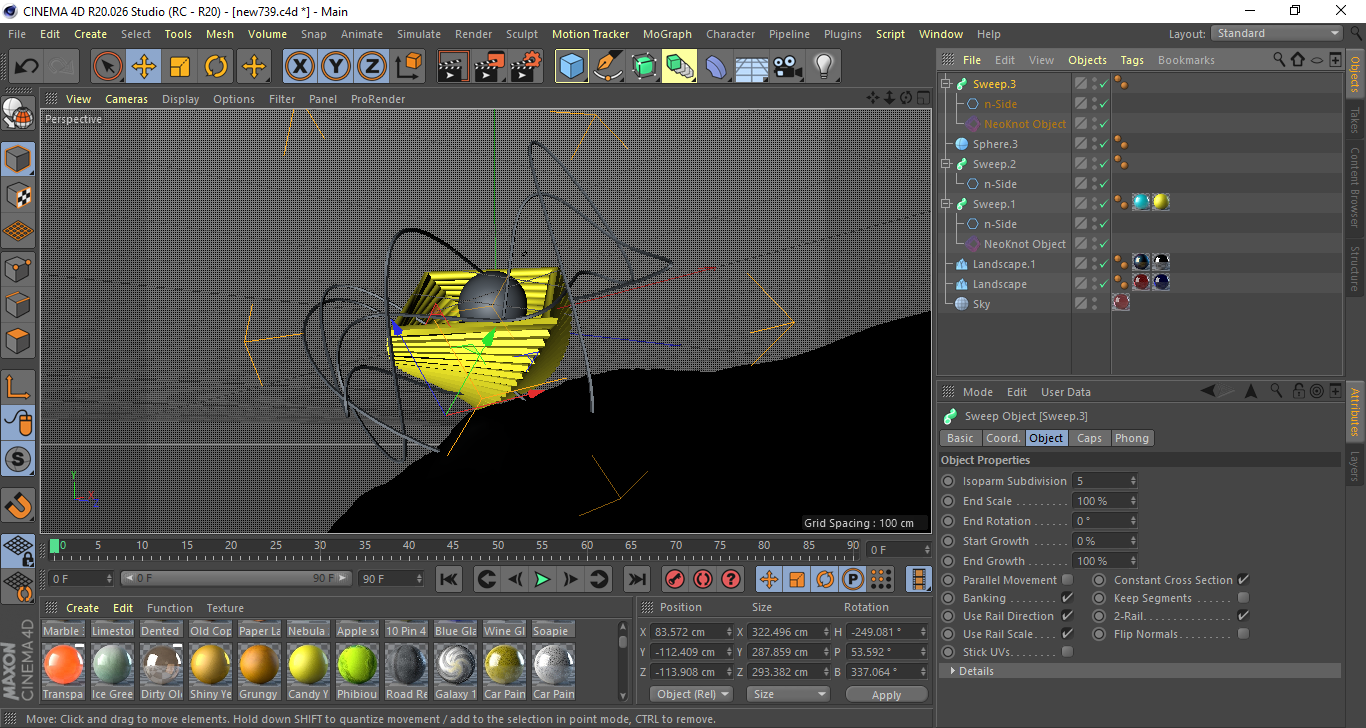Open the Array modeling objects

tap(680, 67)
